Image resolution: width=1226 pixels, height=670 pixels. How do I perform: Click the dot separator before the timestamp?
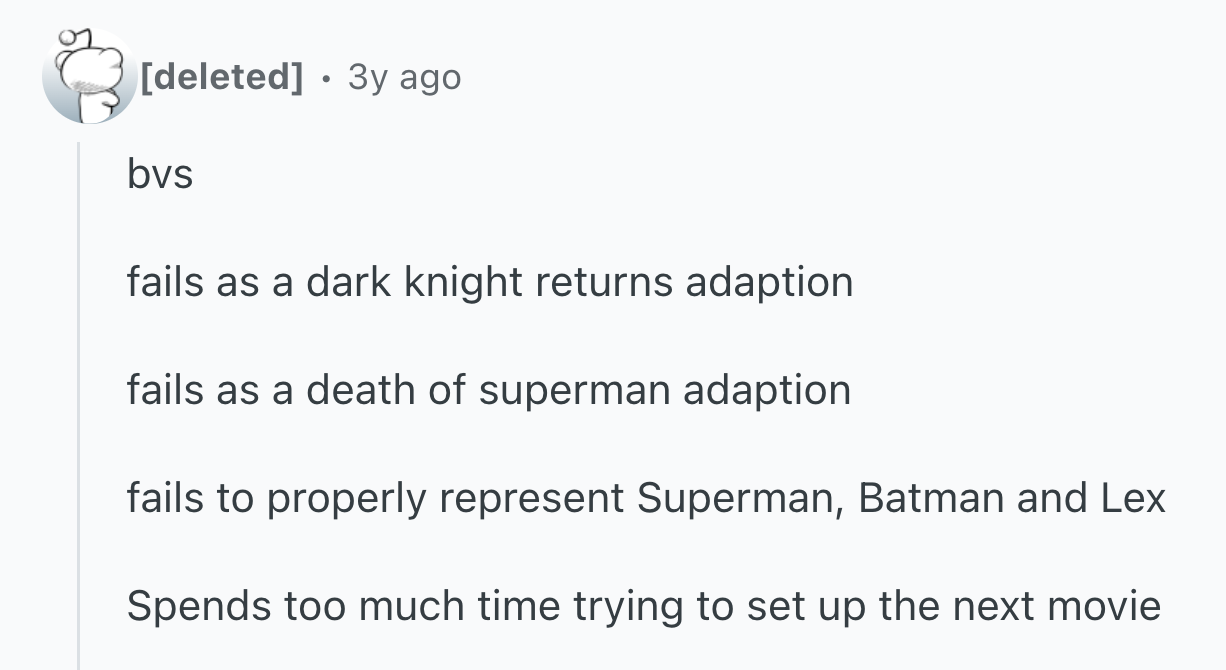point(325,77)
